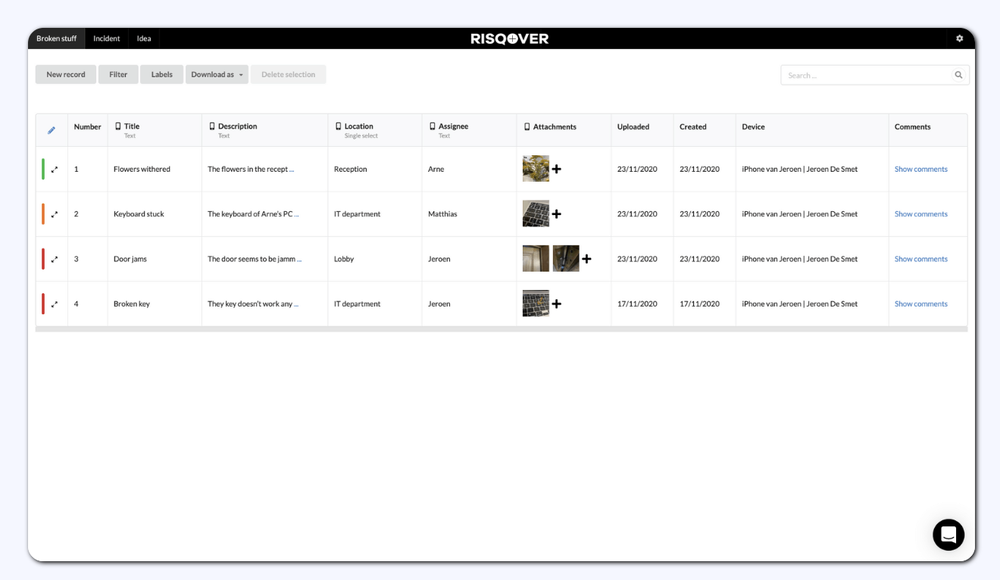This screenshot has height=580, width=1000.
Task: Click the phone icon beside Assignee header
Action: click(430, 124)
